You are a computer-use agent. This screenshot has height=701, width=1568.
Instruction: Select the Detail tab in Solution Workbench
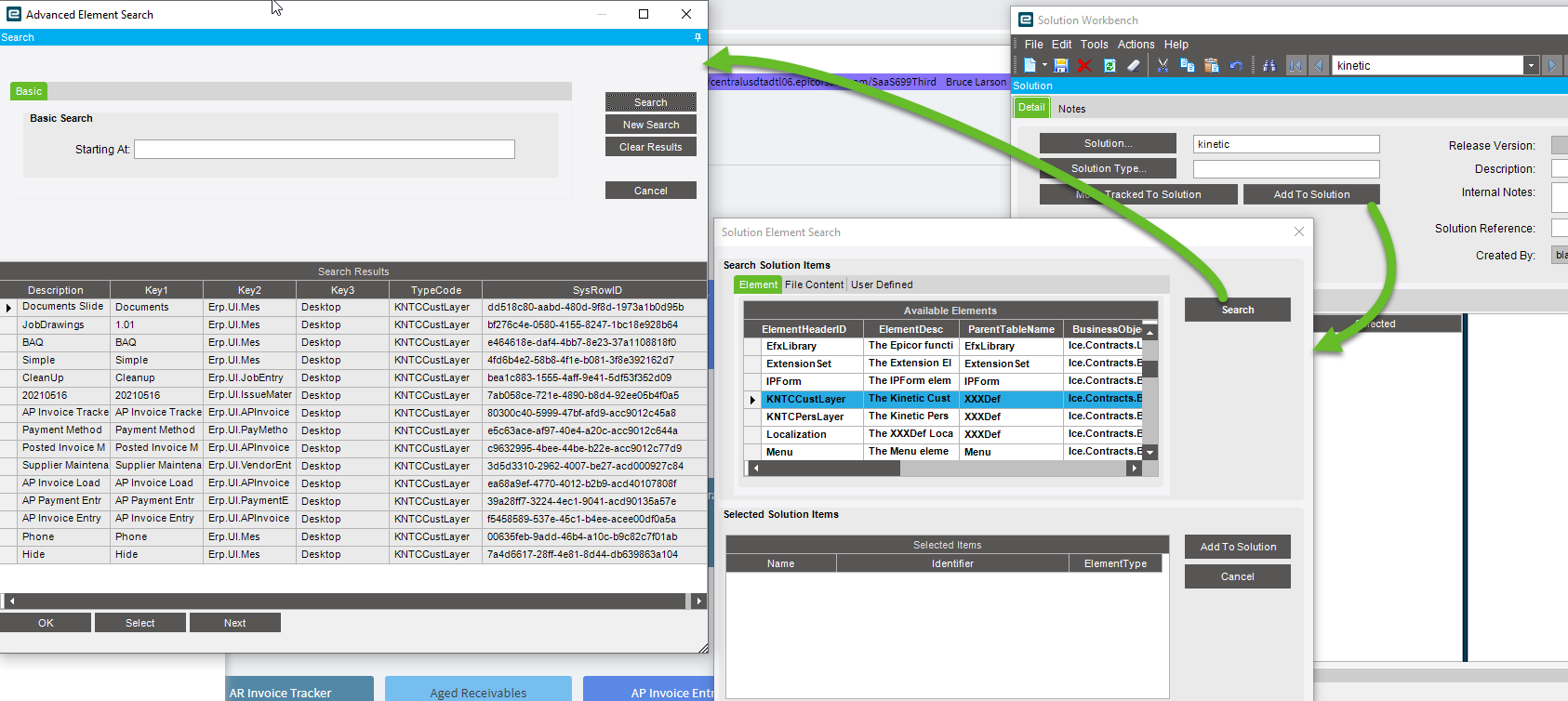click(x=1031, y=108)
